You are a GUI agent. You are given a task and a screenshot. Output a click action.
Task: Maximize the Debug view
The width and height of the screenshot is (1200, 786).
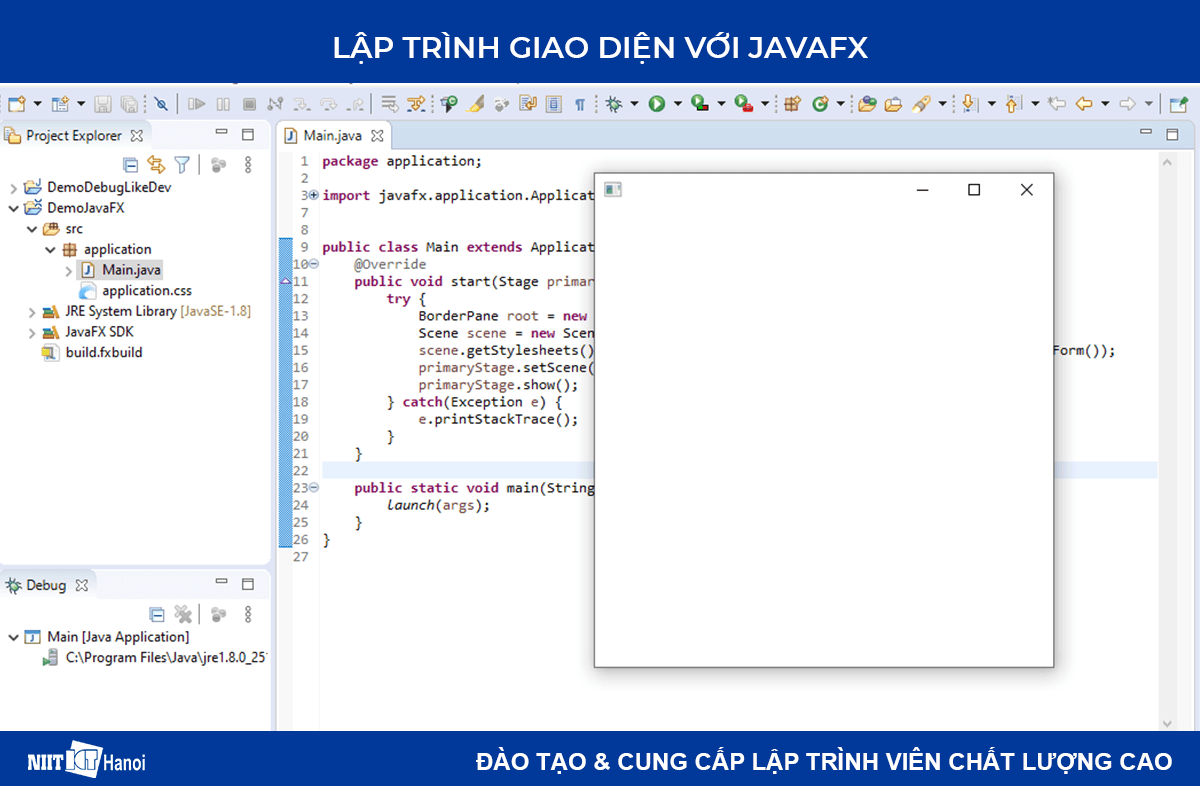[247, 581]
